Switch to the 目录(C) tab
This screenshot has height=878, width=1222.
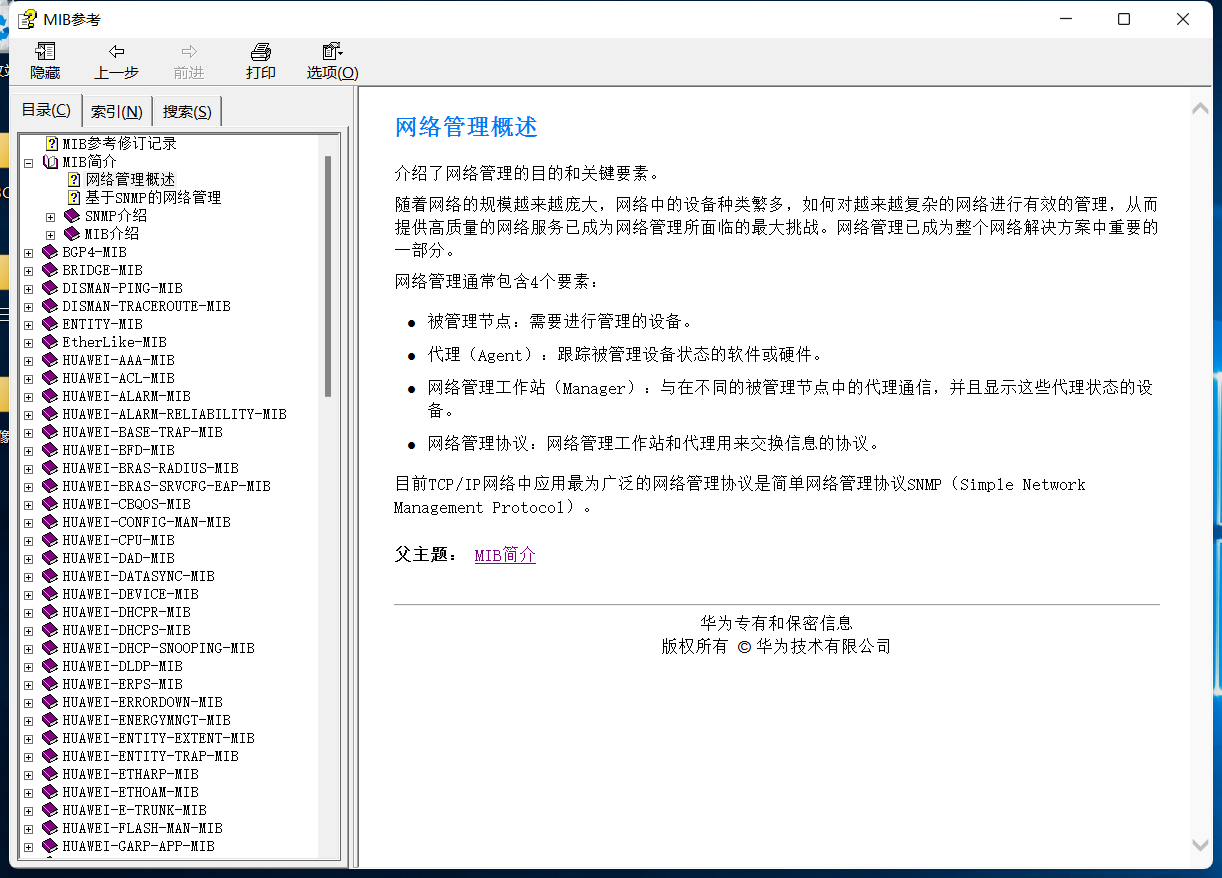46,110
